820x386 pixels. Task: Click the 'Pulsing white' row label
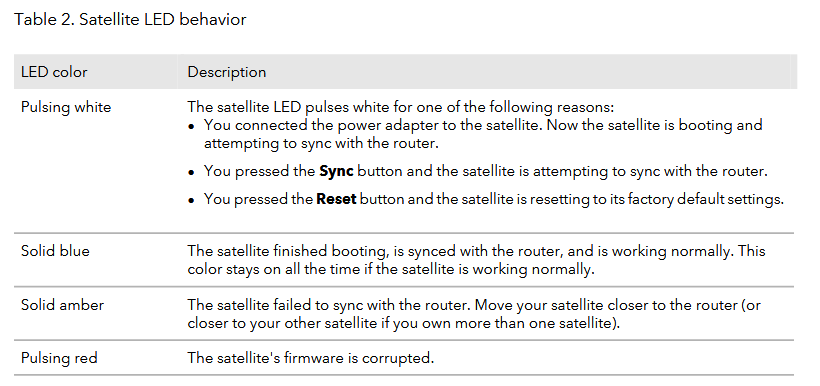(66, 107)
